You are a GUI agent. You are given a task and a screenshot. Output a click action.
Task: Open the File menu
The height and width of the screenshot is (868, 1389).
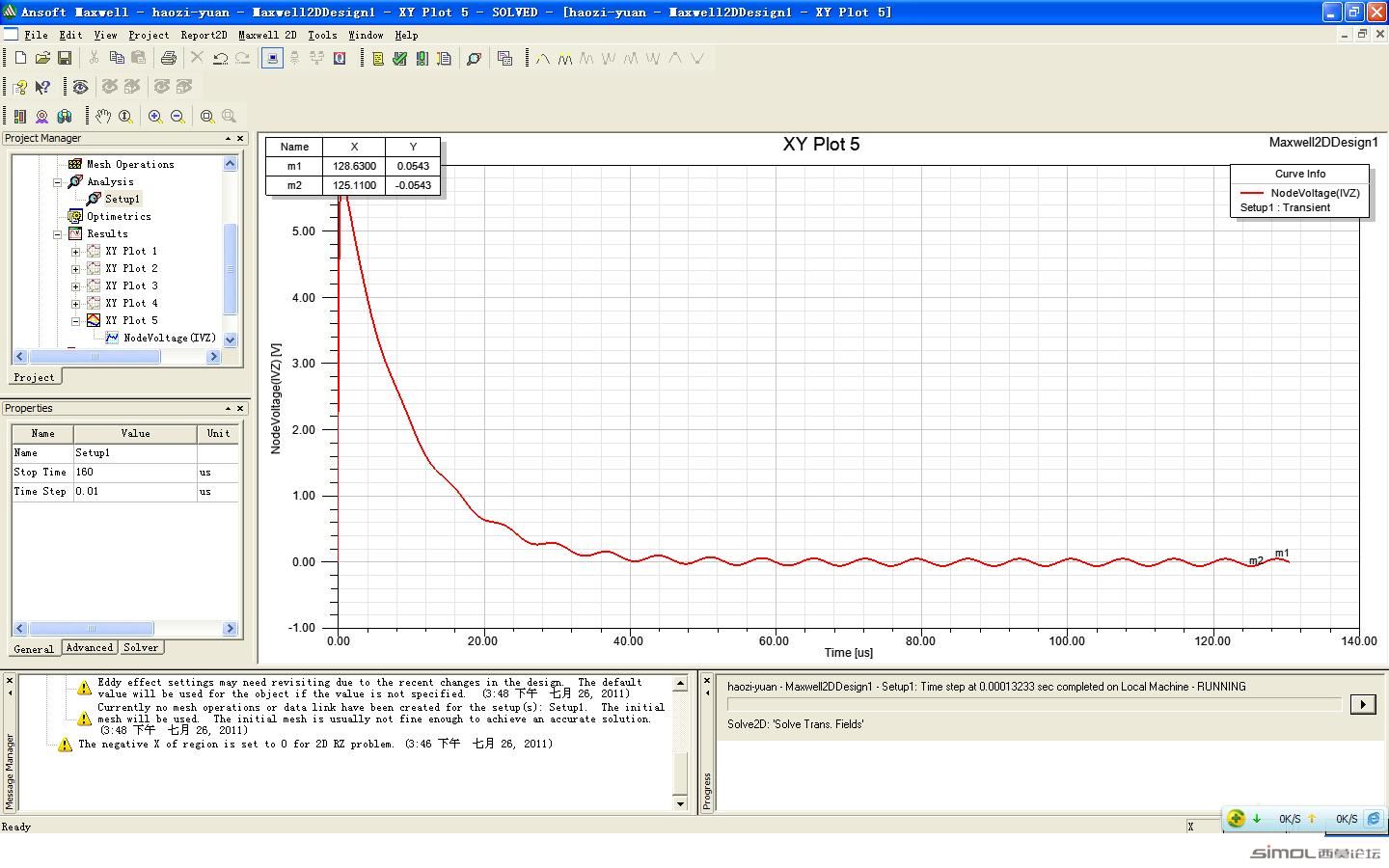36,35
